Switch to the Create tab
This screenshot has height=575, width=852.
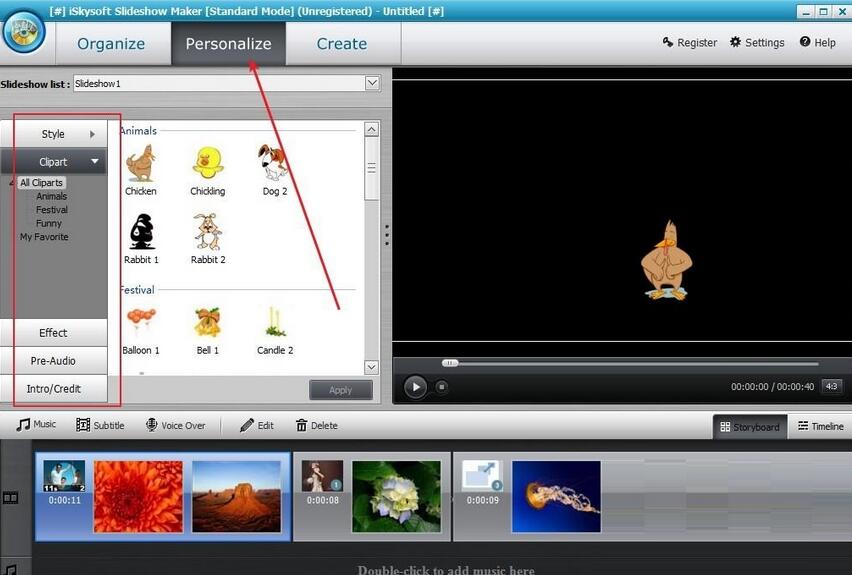tap(342, 43)
